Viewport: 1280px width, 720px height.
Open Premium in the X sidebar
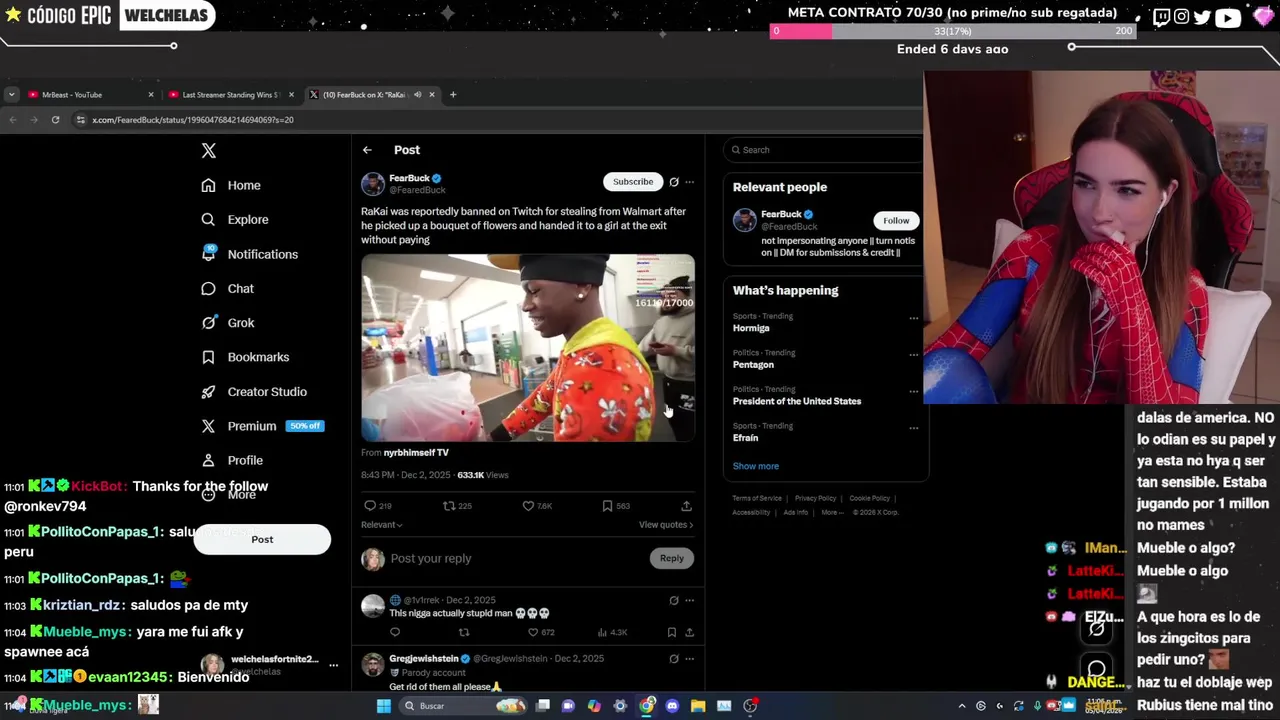(x=262, y=426)
